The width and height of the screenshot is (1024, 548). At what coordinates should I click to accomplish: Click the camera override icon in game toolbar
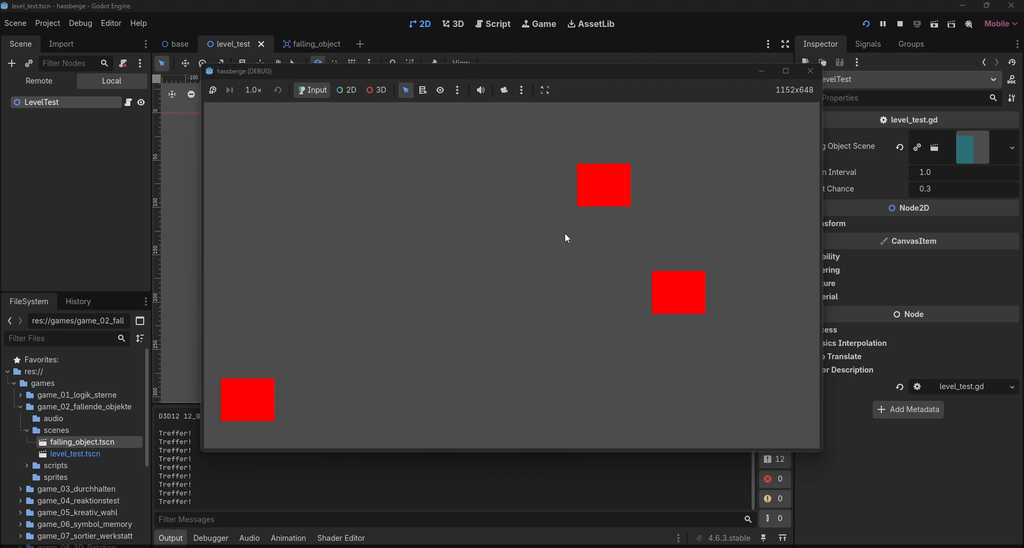[504, 90]
